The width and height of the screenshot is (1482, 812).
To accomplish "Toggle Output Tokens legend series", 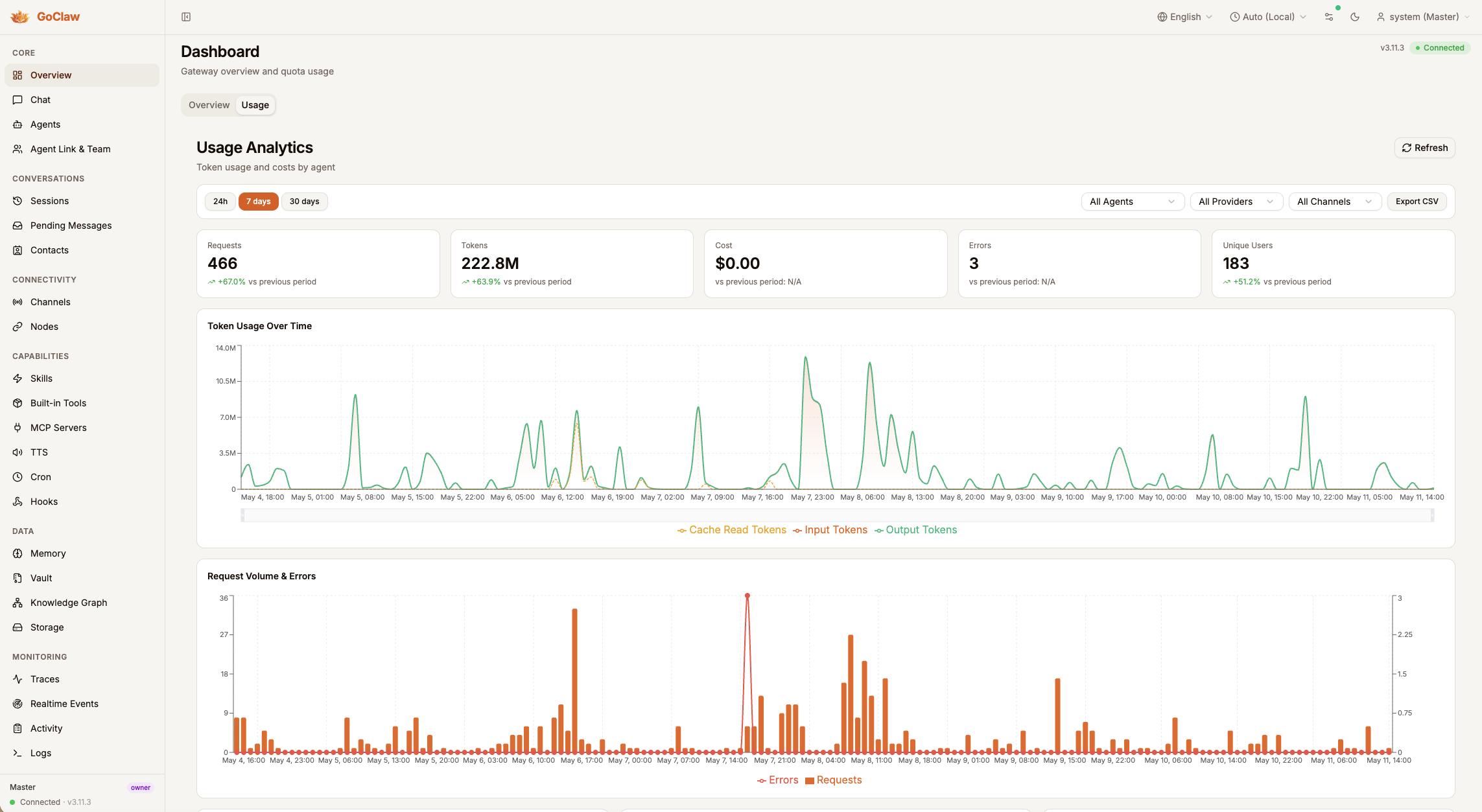I will (x=915, y=530).
